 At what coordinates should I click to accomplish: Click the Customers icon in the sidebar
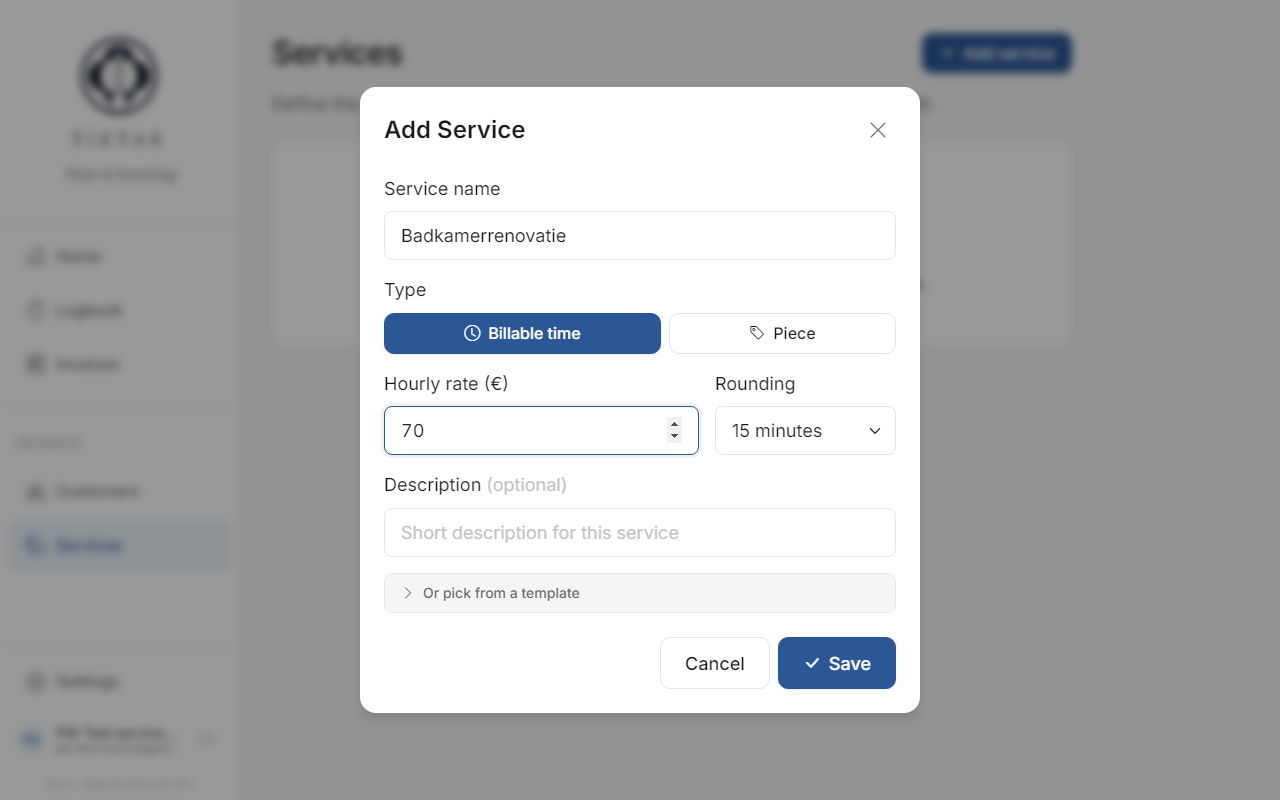click(x=34, y=491)
